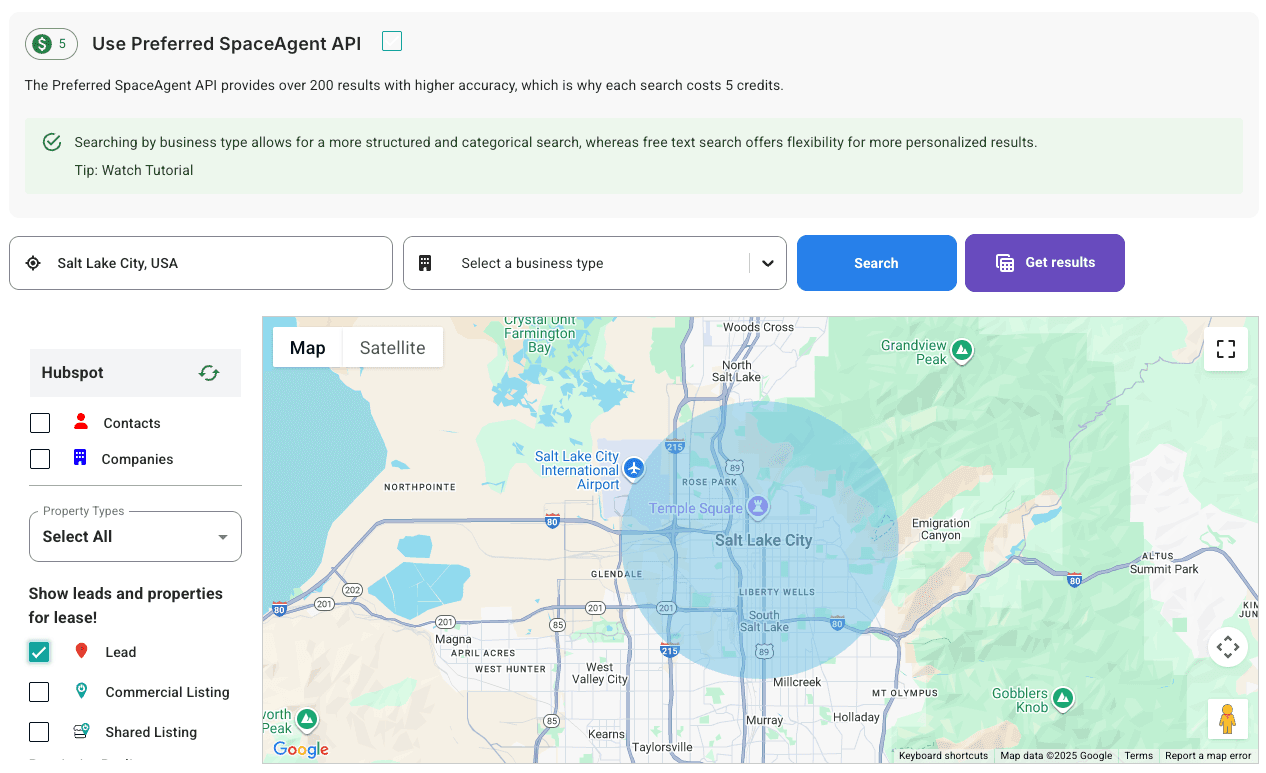Click Report a map error link

[1208, 756]
